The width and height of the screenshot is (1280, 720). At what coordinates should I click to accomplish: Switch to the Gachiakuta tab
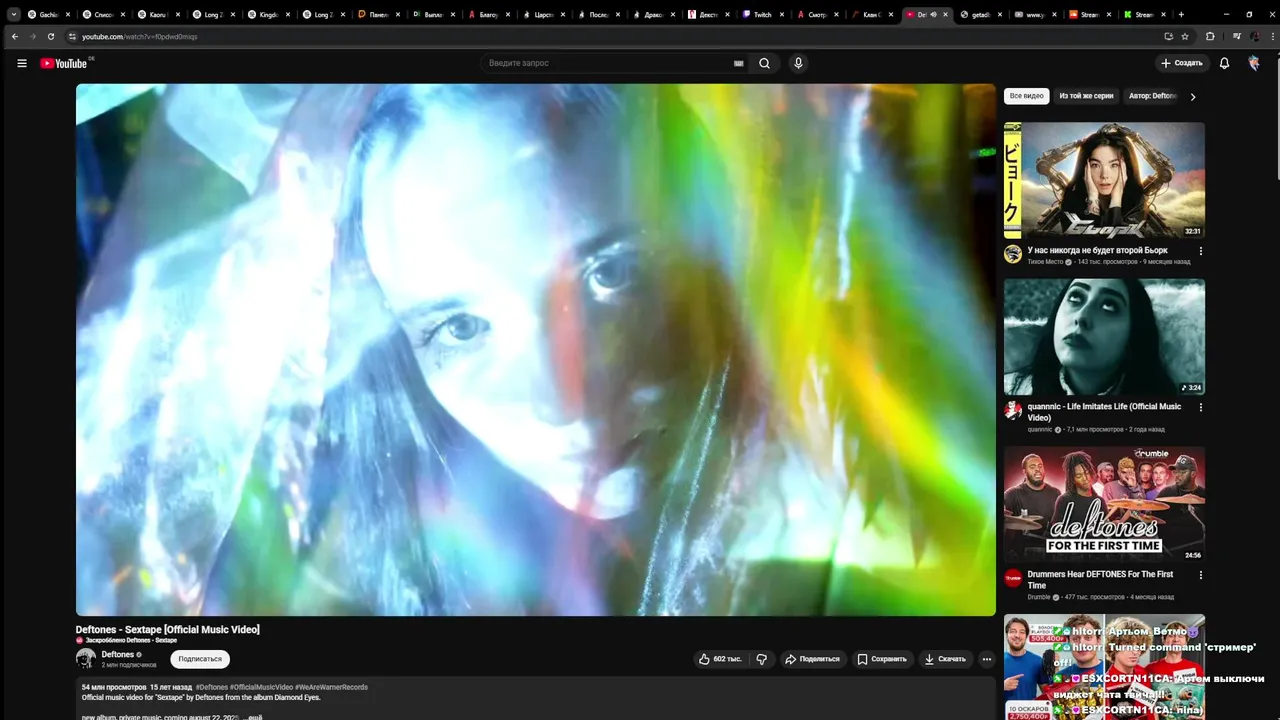click(x=43, y=14)
